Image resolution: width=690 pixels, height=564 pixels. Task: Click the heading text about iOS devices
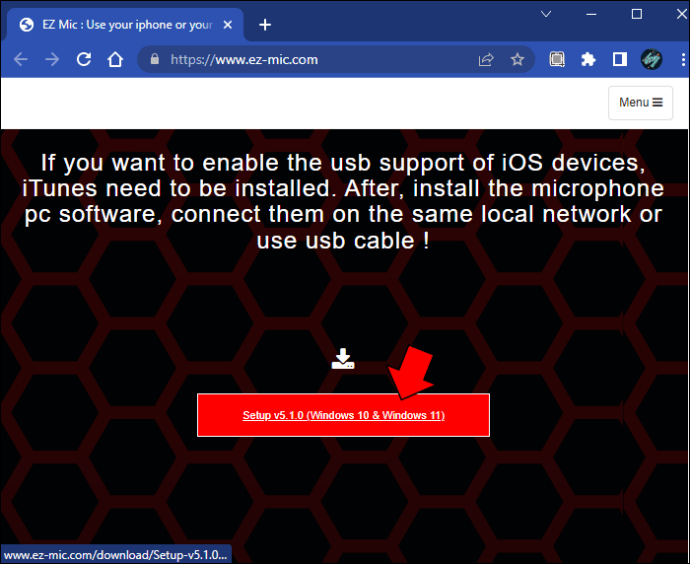tap(343, 201)
